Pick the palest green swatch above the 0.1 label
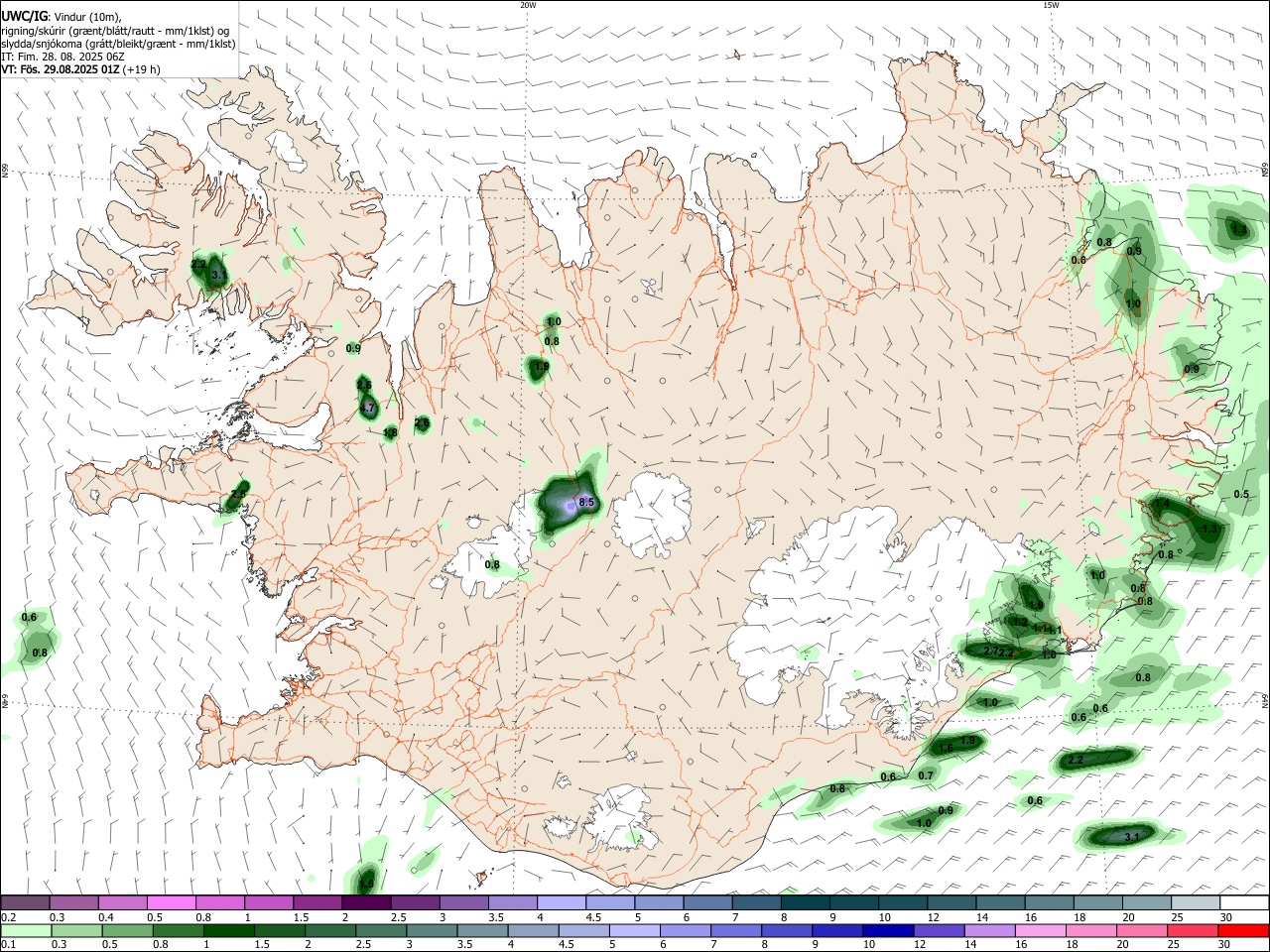 pyautogui.click(x=26, y=930)
